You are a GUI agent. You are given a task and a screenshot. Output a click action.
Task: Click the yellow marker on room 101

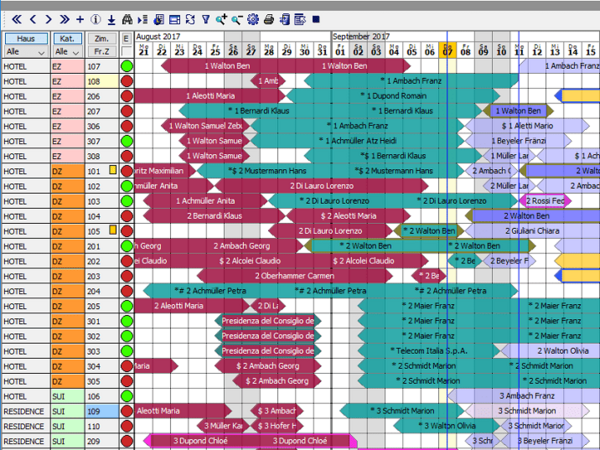tap(113, 171)
